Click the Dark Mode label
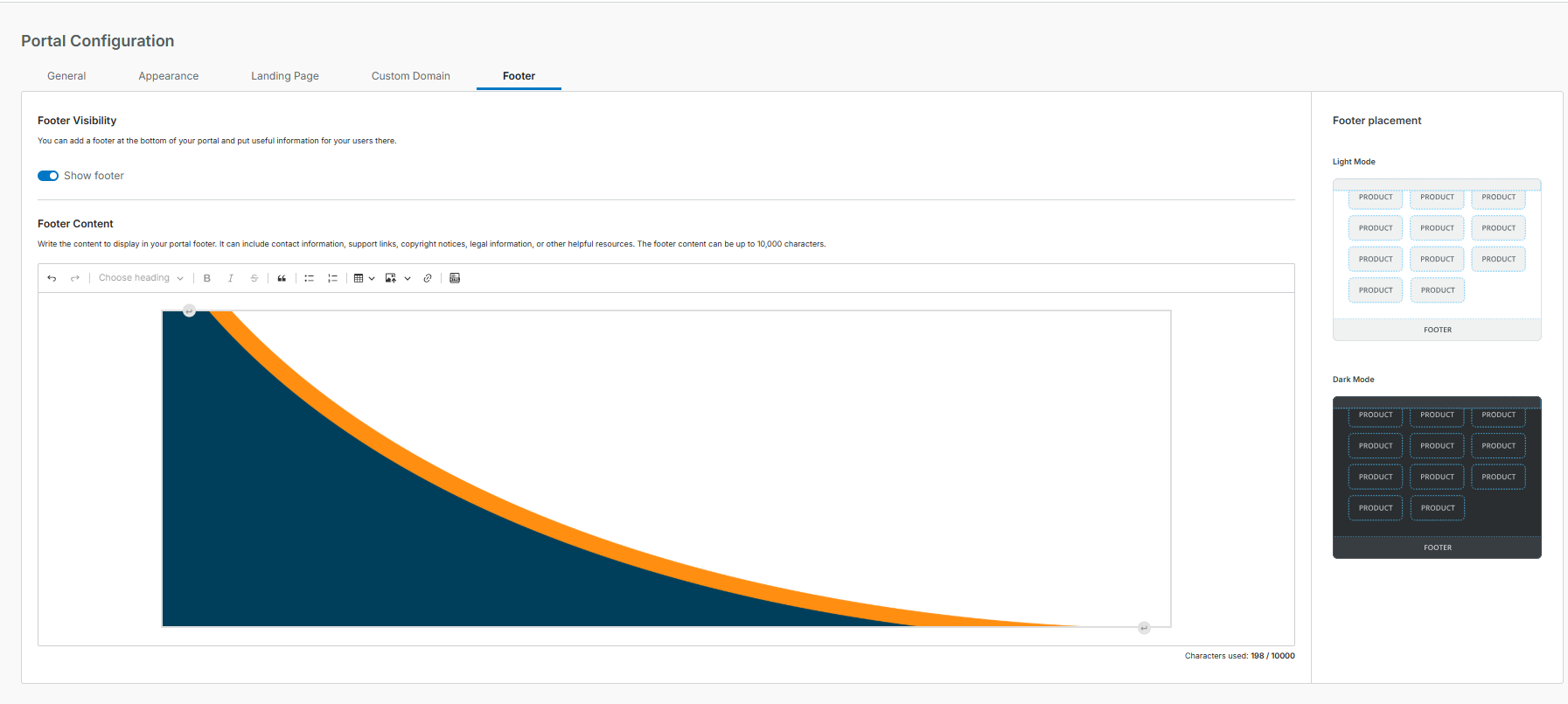Screen dimensions: 1568x704 tap(1353, 380)
